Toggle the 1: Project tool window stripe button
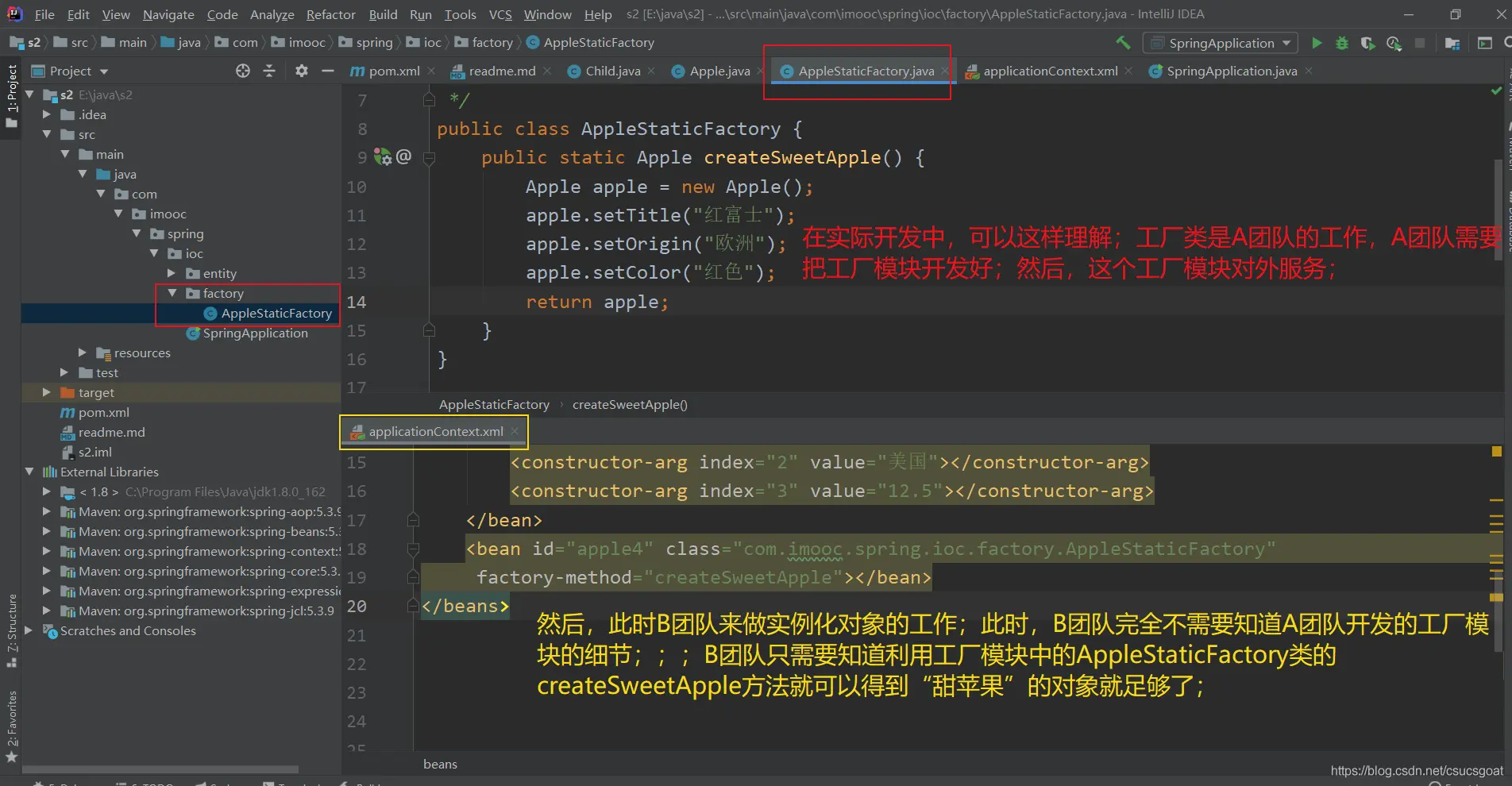1512x786 pixels. [x=11, y=95]
